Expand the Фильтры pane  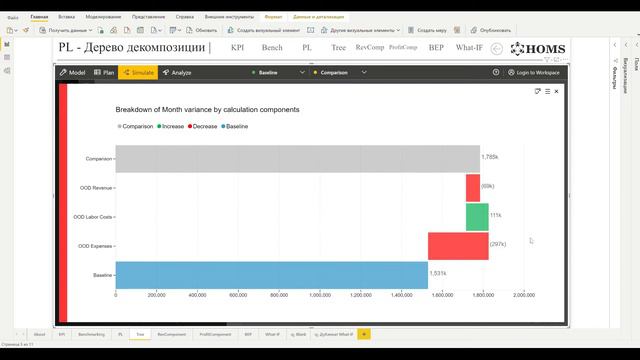pyautogui.click(x=615, y=45)
